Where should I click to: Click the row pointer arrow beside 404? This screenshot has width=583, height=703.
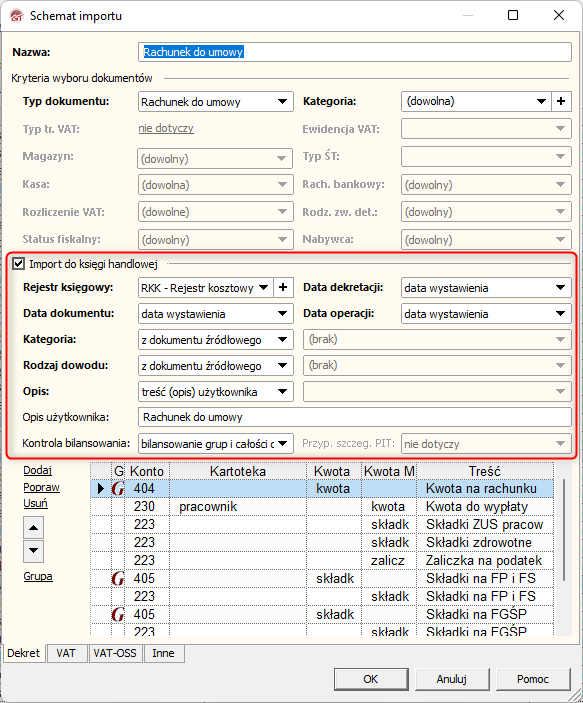[101, 488]
